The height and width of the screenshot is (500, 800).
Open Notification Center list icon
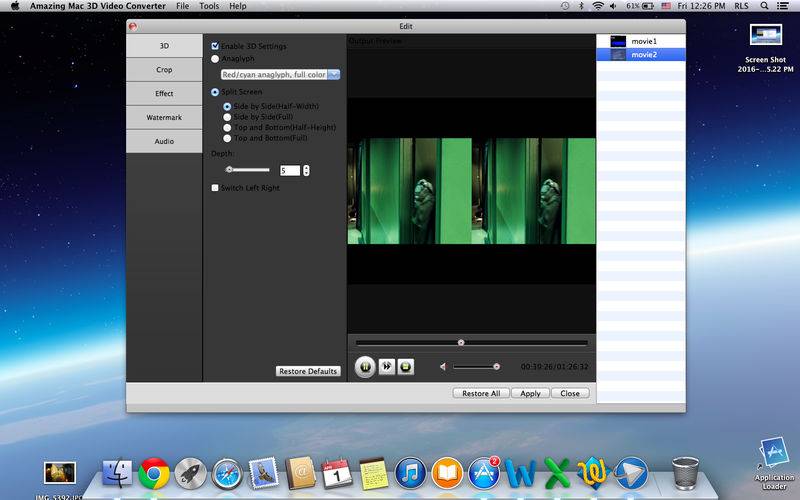pos(782,6)
